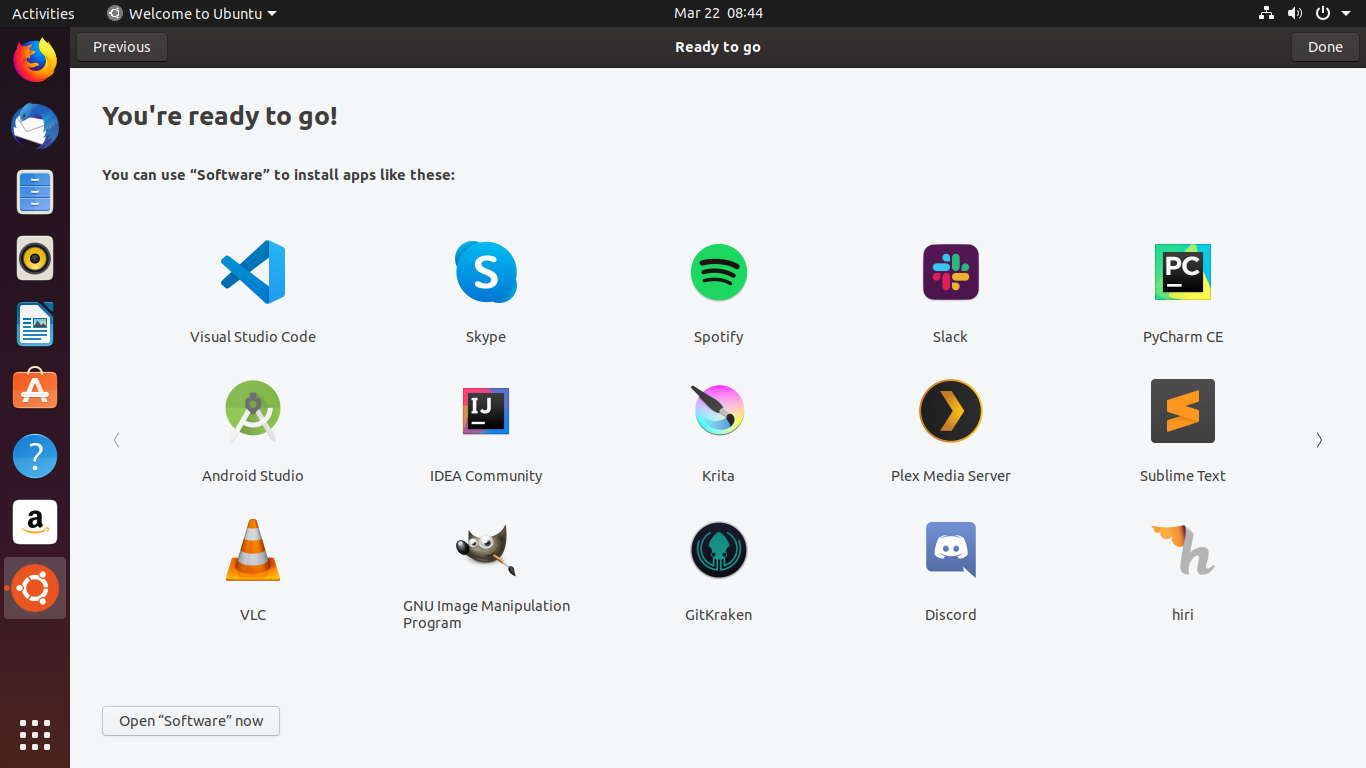
Task: Open the Activities overview
Action: pos(43,13)
